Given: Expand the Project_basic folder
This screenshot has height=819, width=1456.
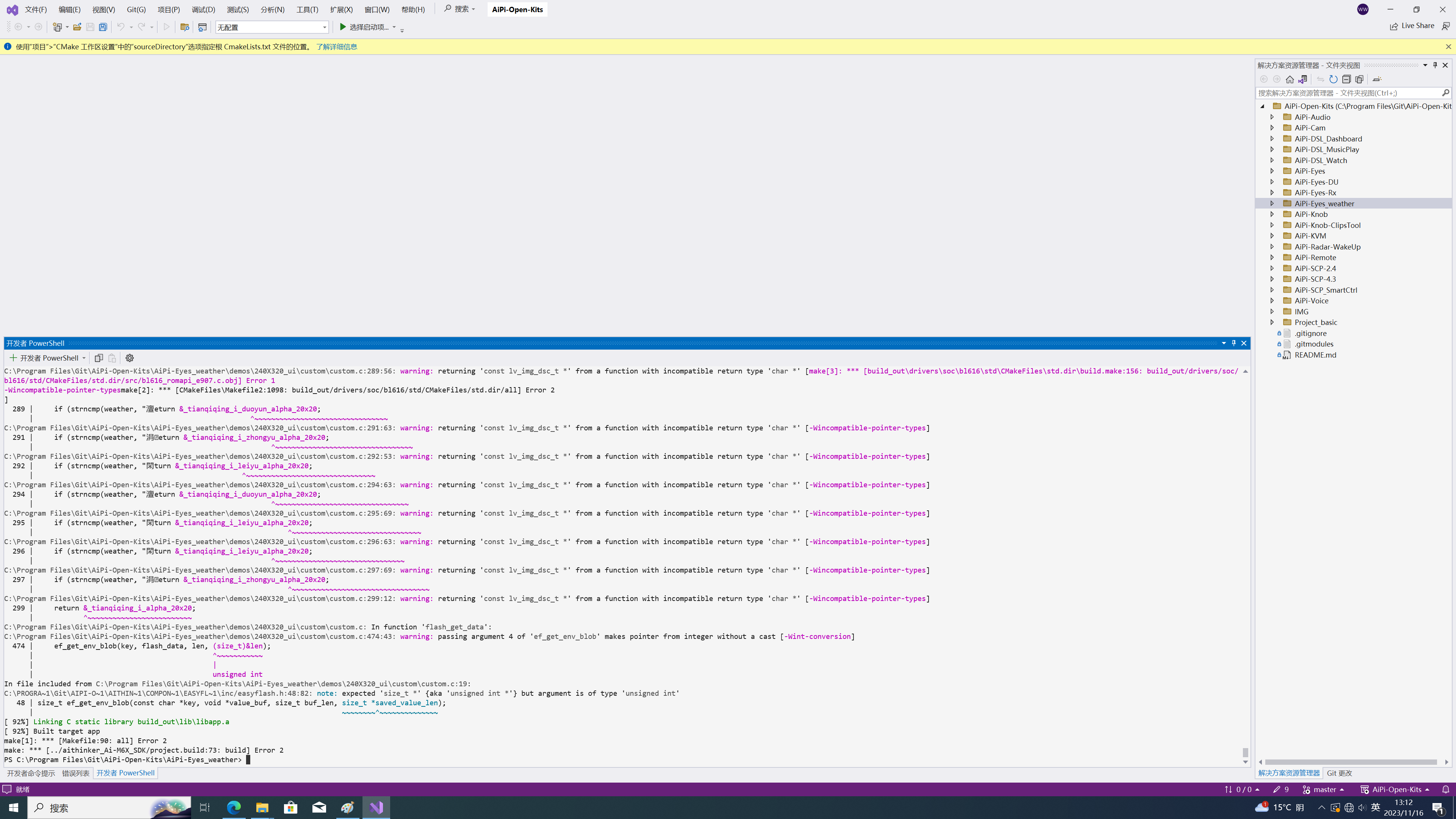Looking at the screenshot, I should tap(1272, 322).
